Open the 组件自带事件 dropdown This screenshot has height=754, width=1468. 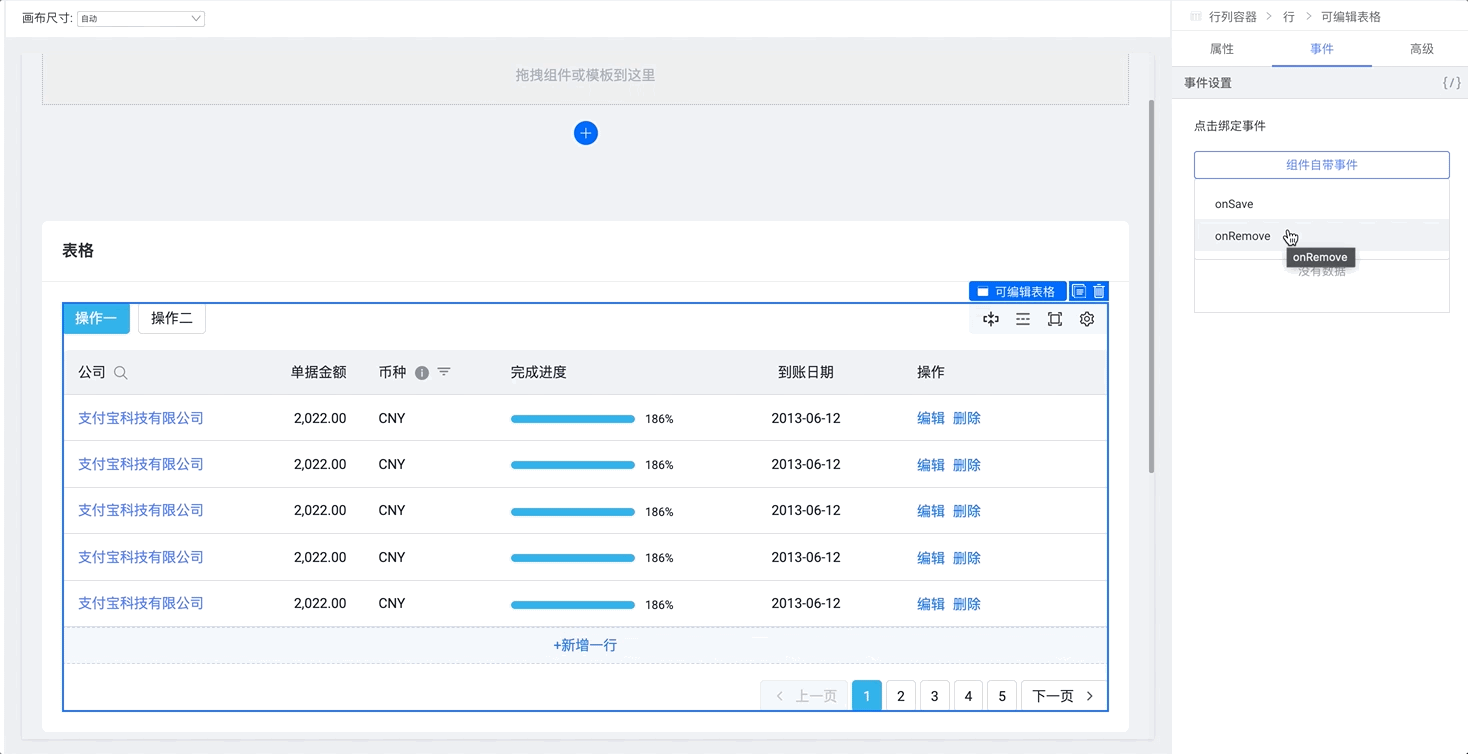click(x=1322, y=165)
